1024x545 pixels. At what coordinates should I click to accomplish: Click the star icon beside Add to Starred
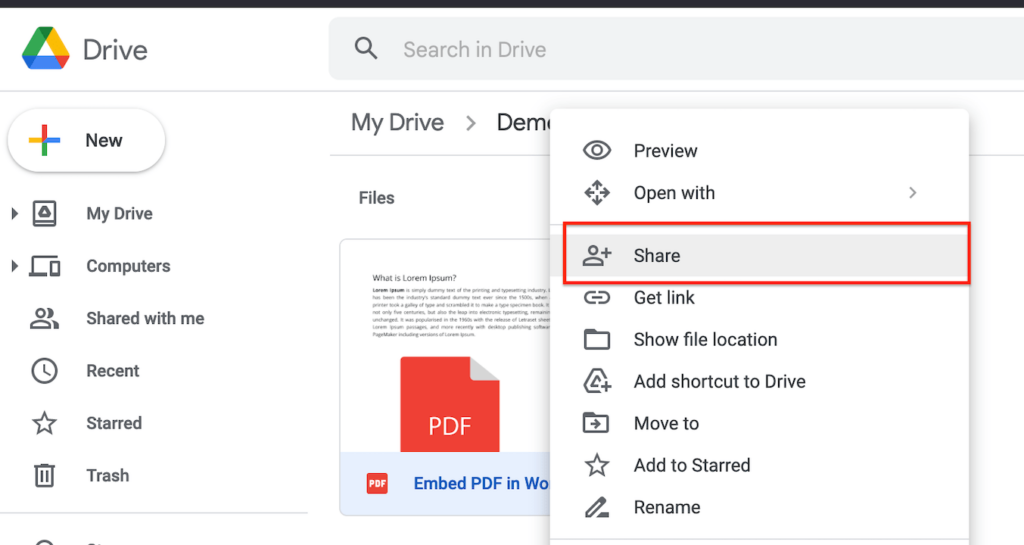[x=597, y=465]
